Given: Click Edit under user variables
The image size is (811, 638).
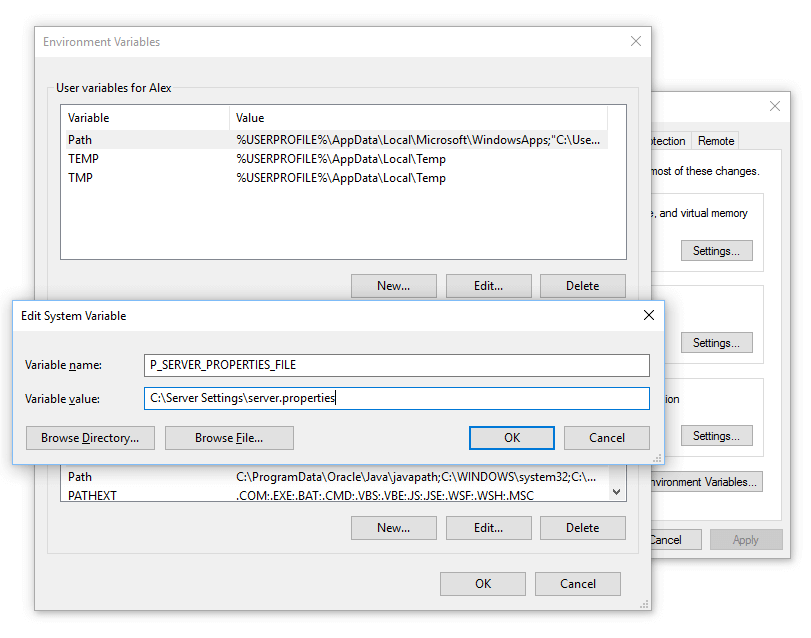Looking at the screenshot, I should click(488, 286).
